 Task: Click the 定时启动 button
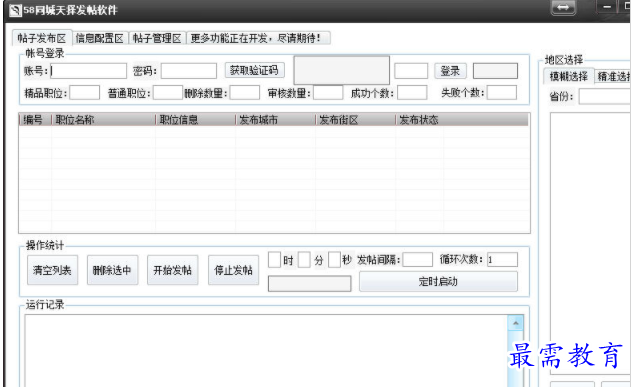click(438, 282)
